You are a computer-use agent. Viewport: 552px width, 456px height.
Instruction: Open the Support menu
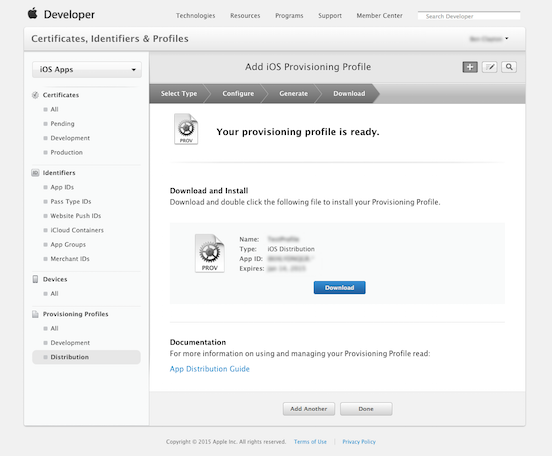[330, 16]
